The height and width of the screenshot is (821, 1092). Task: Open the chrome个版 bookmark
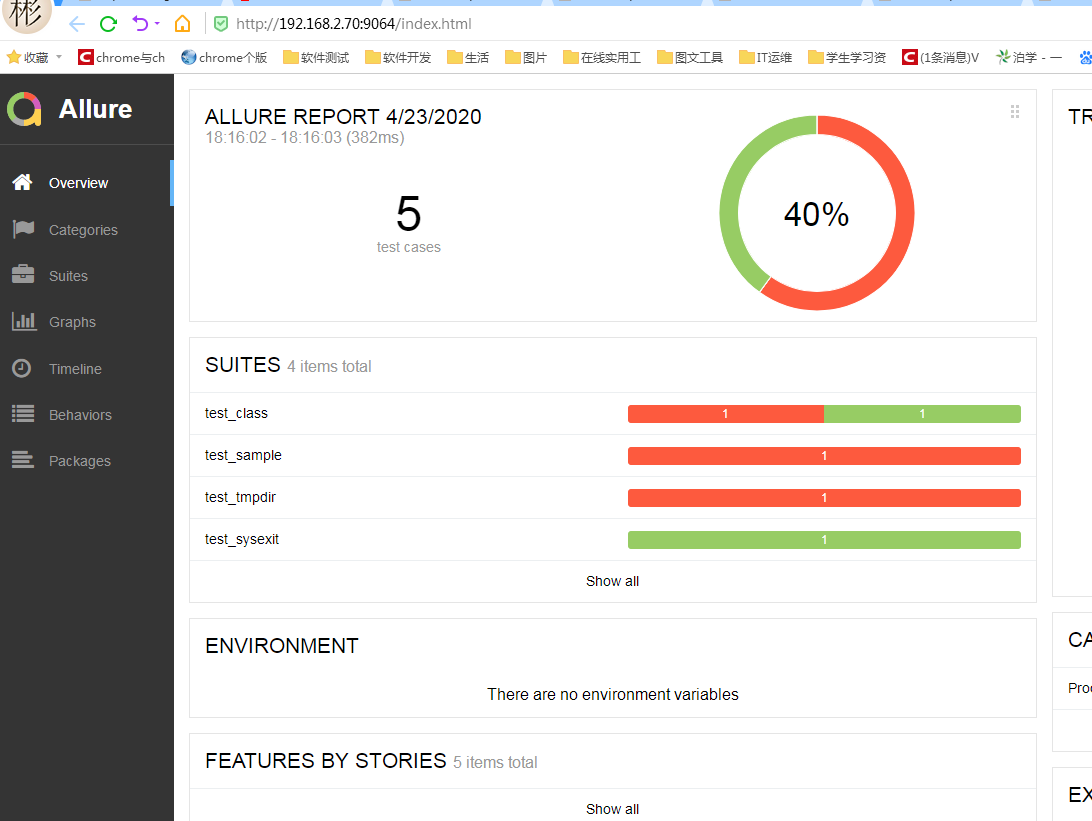(x=224, y=57)
